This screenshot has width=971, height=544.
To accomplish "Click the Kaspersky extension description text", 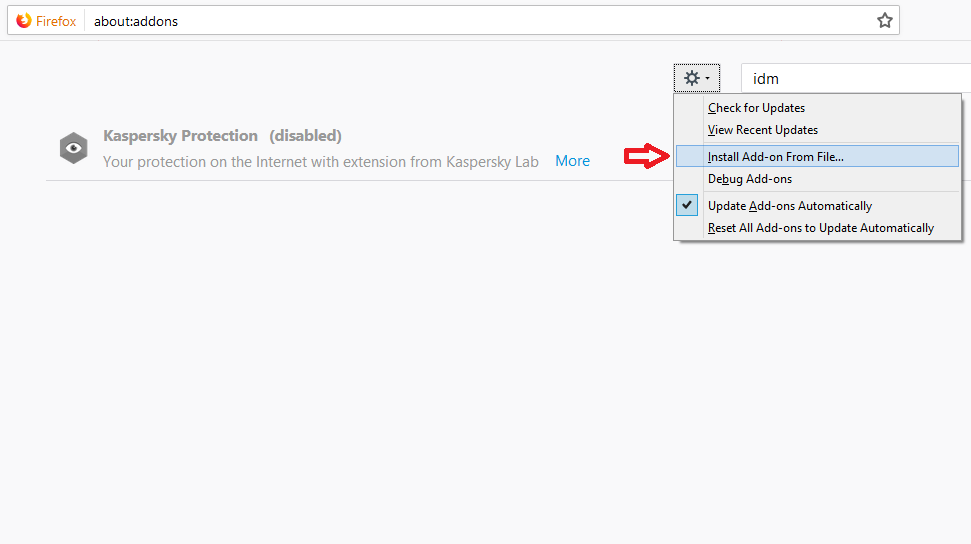I will pyautogui.click(x=320, y=161).
